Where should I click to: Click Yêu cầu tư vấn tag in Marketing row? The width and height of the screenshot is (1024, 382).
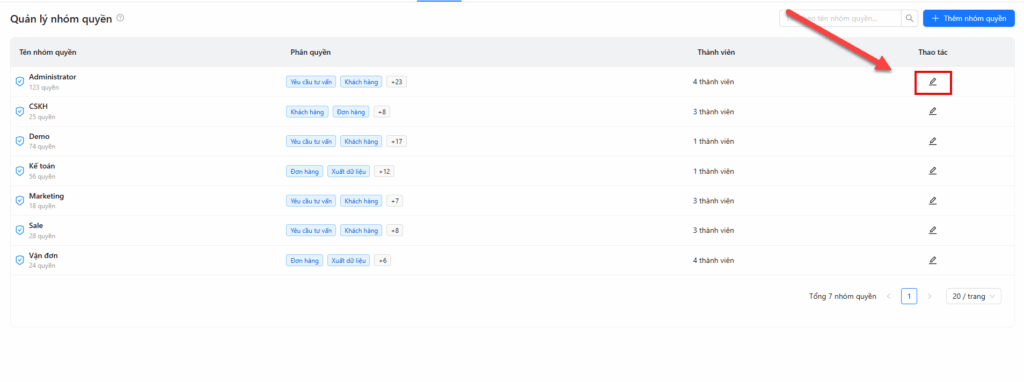[x=311, y=200]
